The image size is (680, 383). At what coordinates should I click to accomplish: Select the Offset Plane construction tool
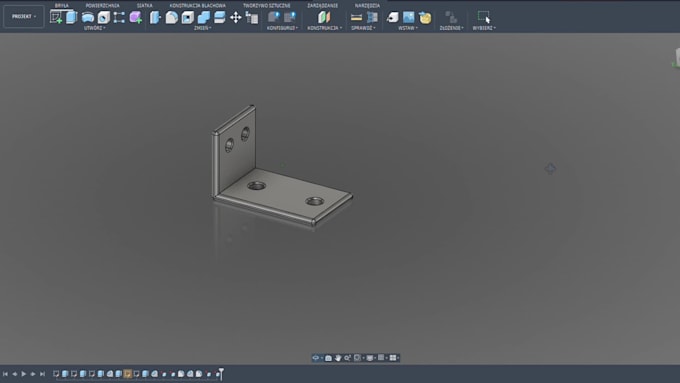(324, 17)
